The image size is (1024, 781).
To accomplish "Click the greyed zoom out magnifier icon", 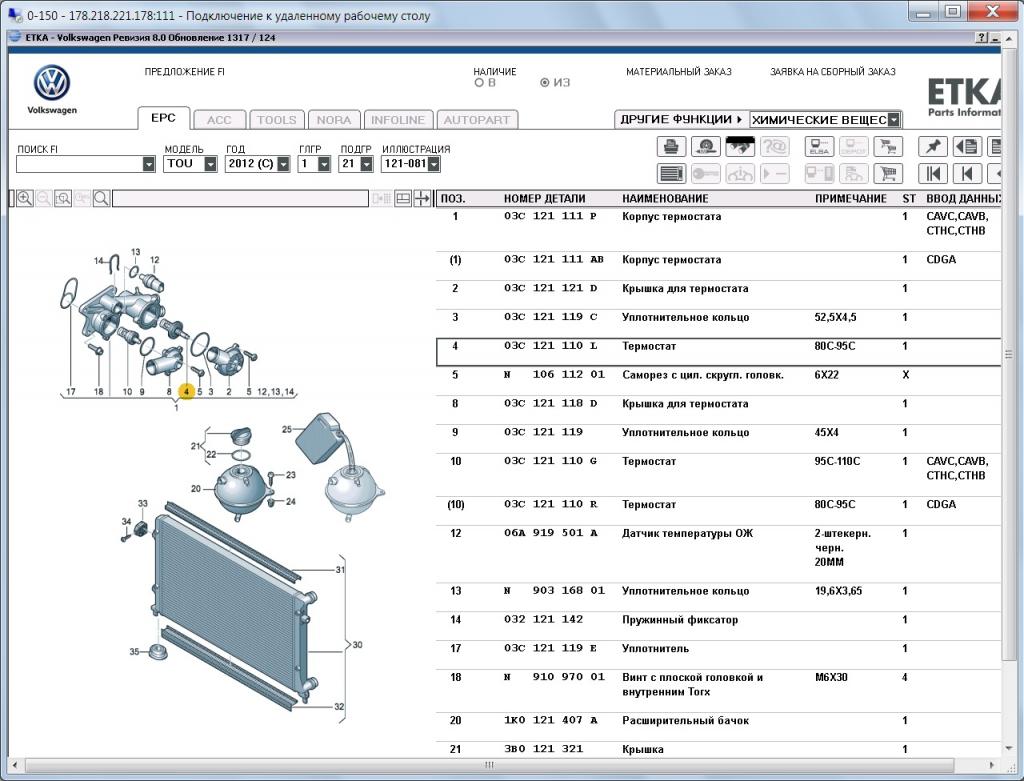I will pyautogui.click(x=44, y=199).
